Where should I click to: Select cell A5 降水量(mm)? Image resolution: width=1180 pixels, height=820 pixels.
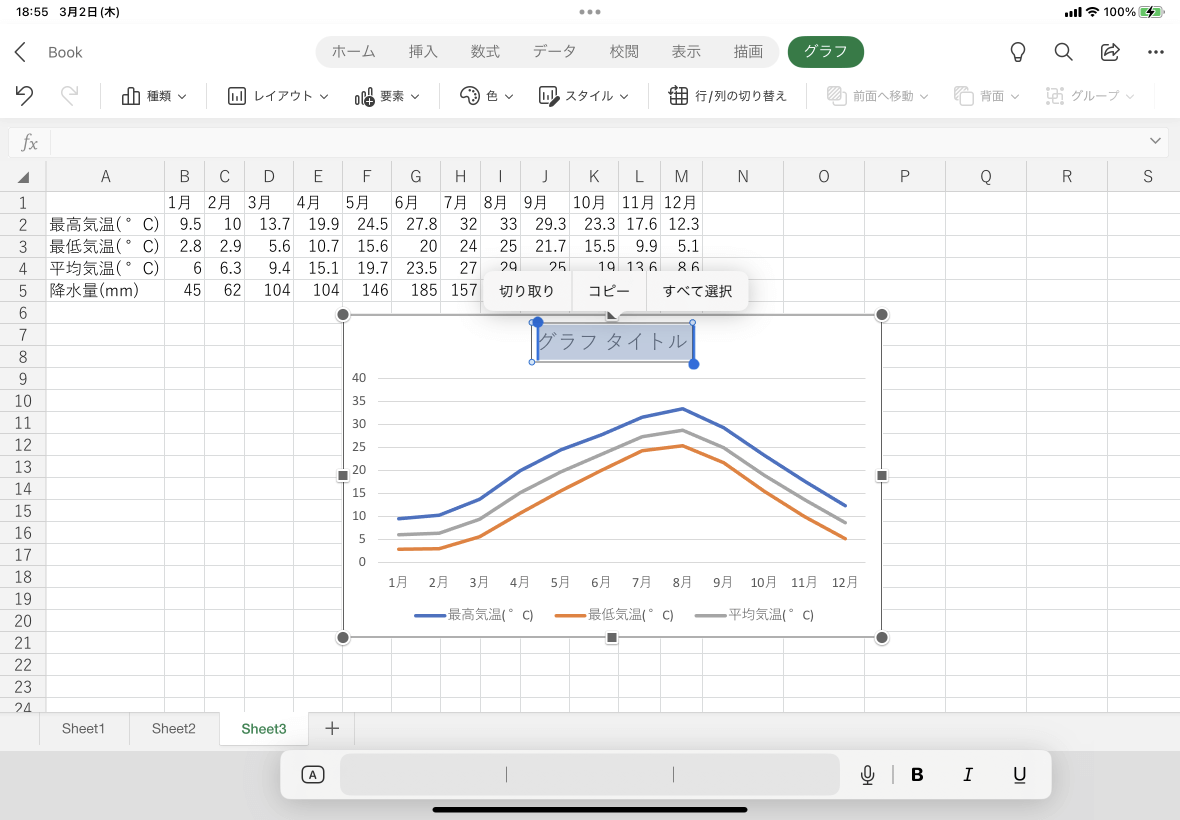point(105,290)
